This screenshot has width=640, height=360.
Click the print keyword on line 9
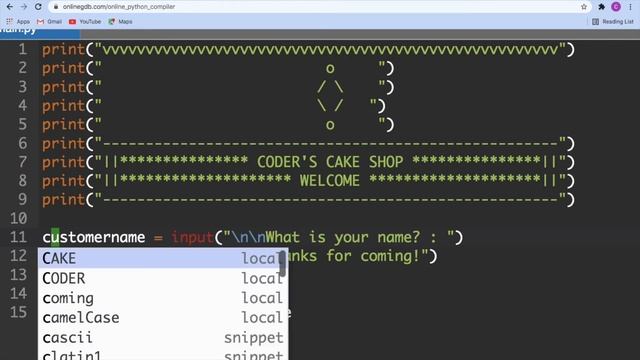64,200
